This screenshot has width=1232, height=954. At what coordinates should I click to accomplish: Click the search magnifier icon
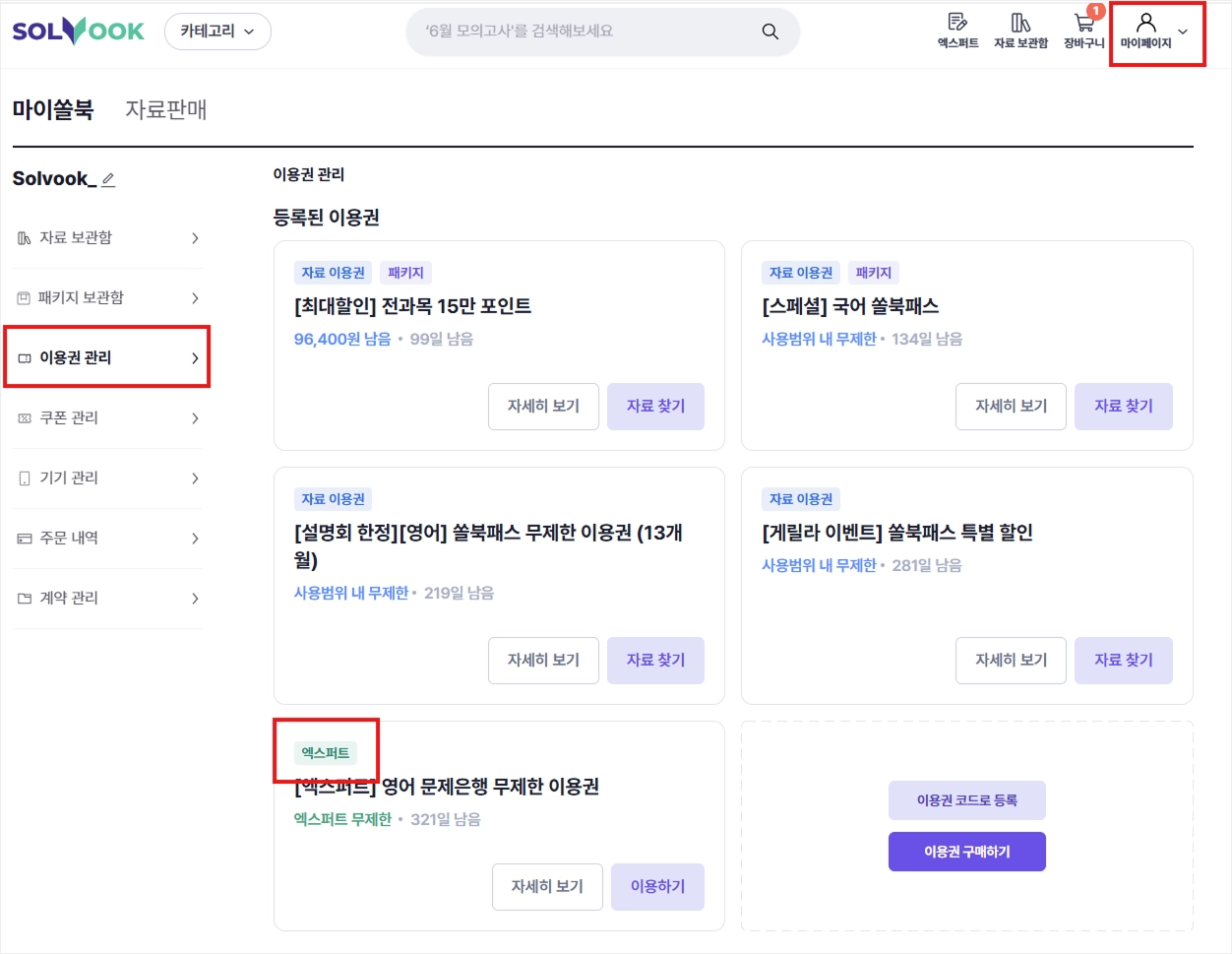tap(770, 32)
